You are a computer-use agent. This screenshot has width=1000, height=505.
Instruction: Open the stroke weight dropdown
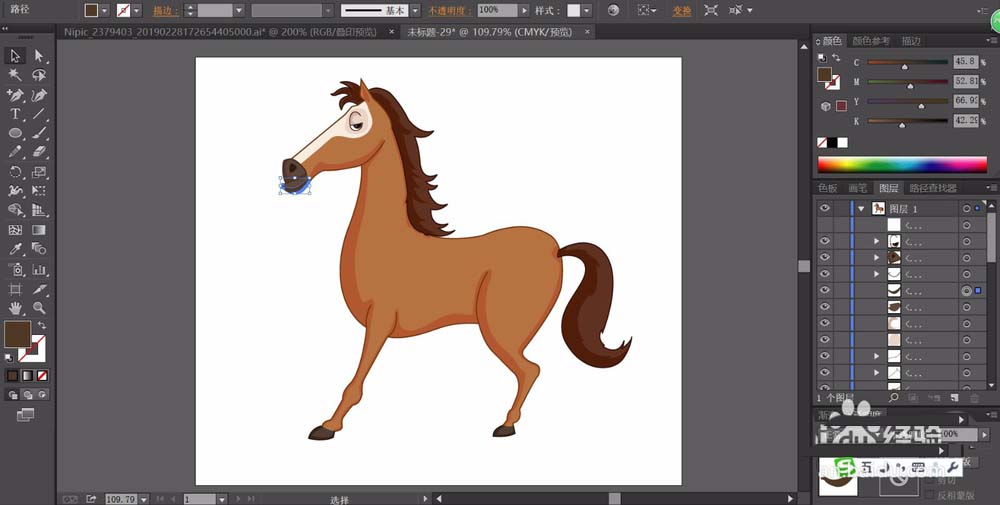[x=239, y=11]
